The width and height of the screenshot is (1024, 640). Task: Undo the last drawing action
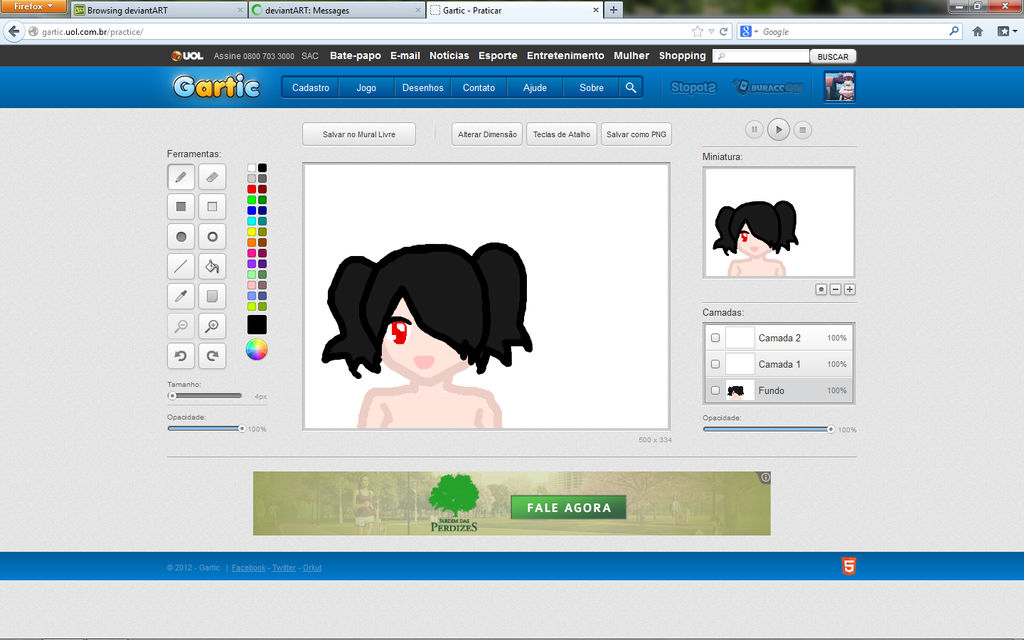(x=181, y=356)
